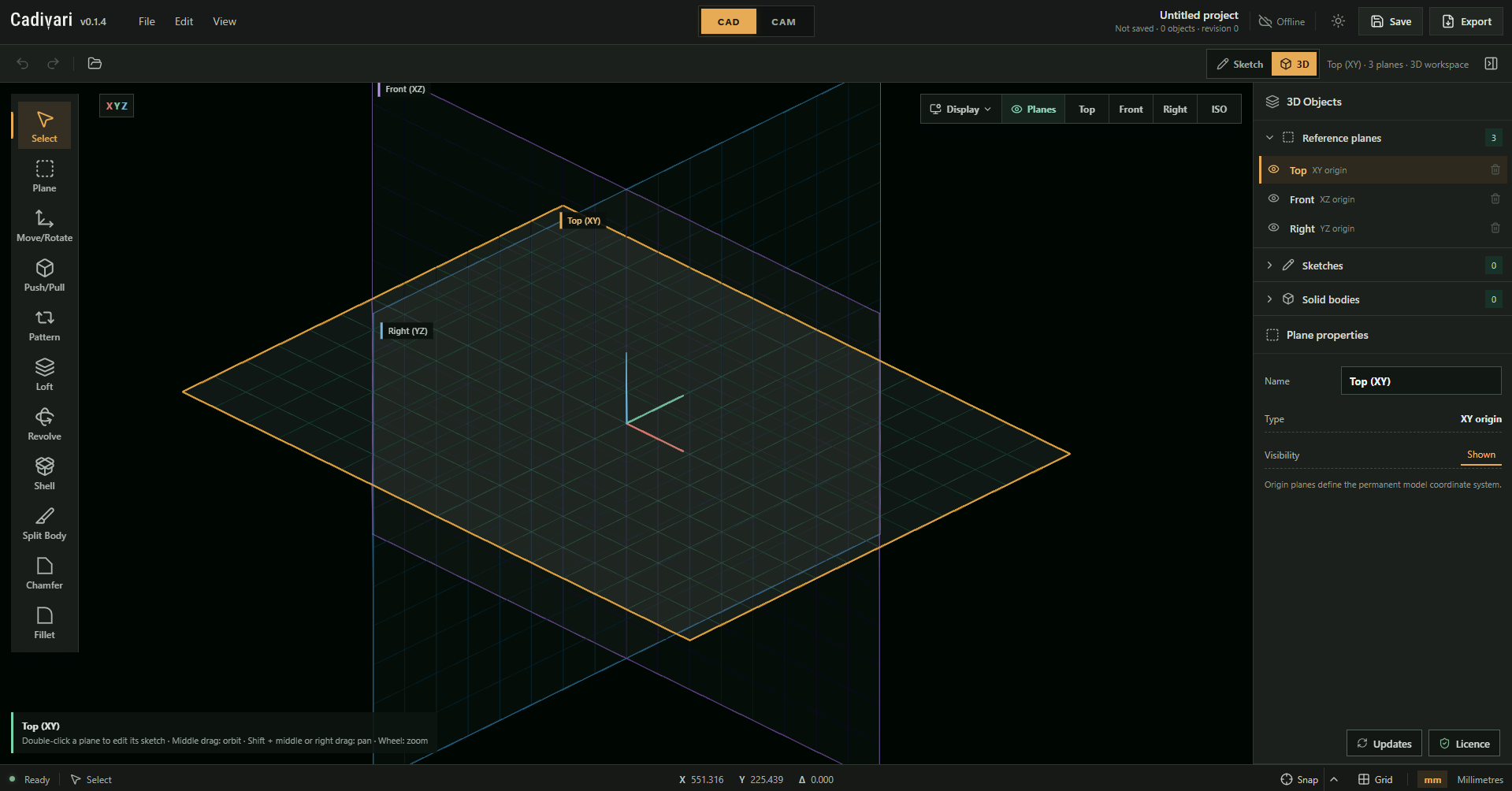Click the 3D Objects panel header icon
Viewport: 1512px width, 791px height.
[1272, 102]
